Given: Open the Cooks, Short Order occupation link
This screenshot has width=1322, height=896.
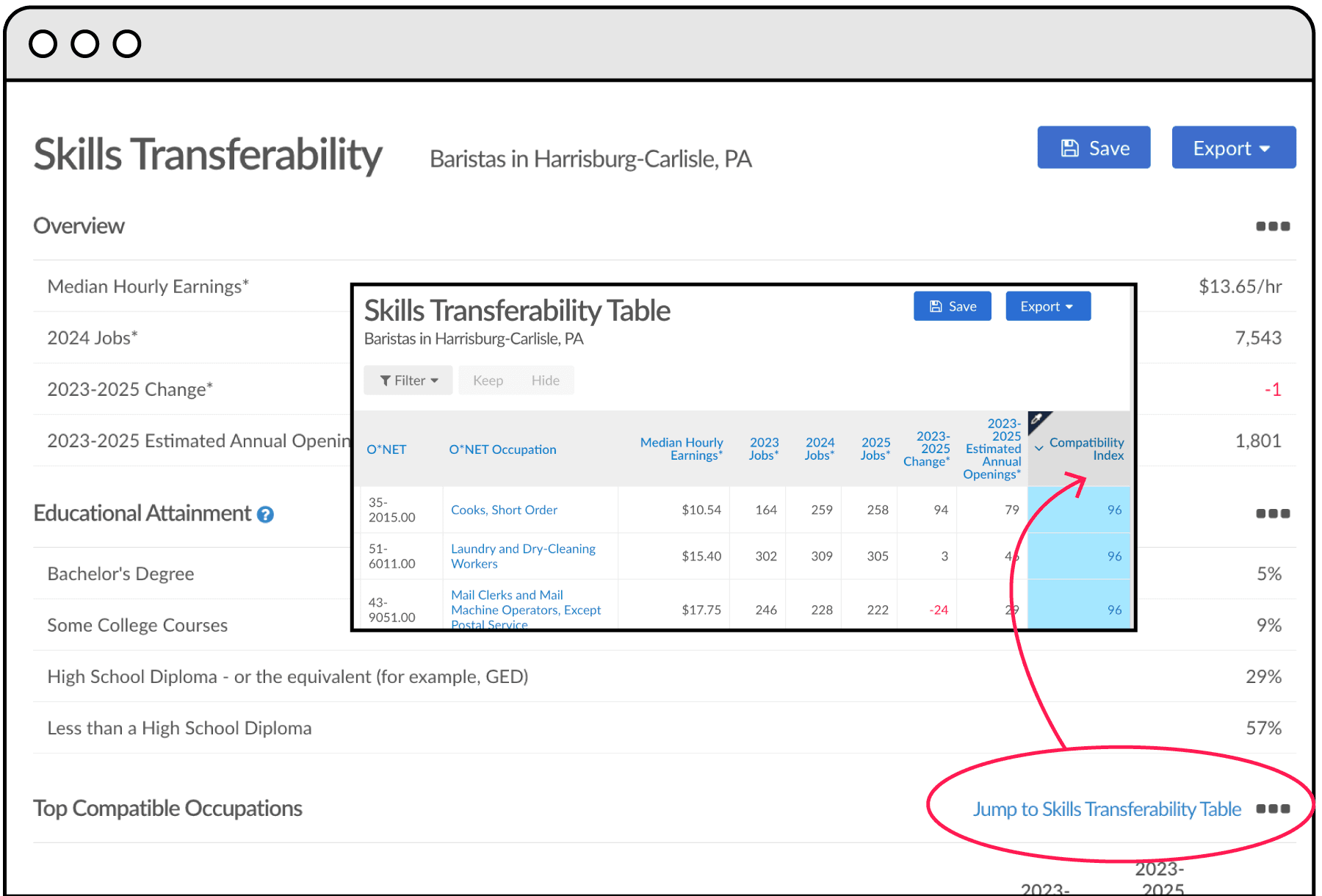Looking at the screenshot, I should [504, 510].
